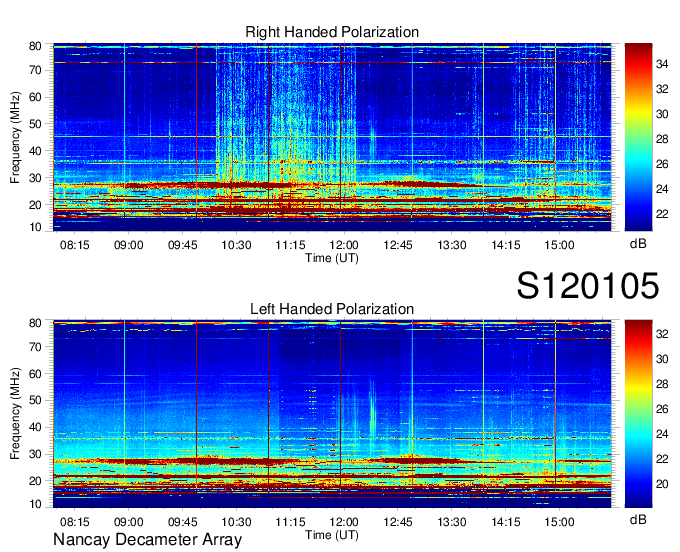Click the 80 MHz tick on the bottom plot
Image resolution: width=680 pixels, height=552 pixels.
tap(36, 323)
